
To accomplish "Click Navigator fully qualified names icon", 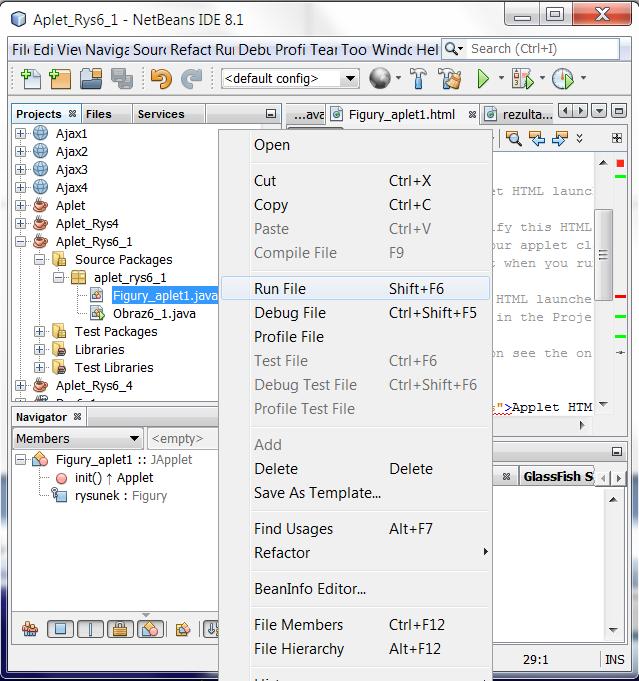I will (x=183, y=628).
